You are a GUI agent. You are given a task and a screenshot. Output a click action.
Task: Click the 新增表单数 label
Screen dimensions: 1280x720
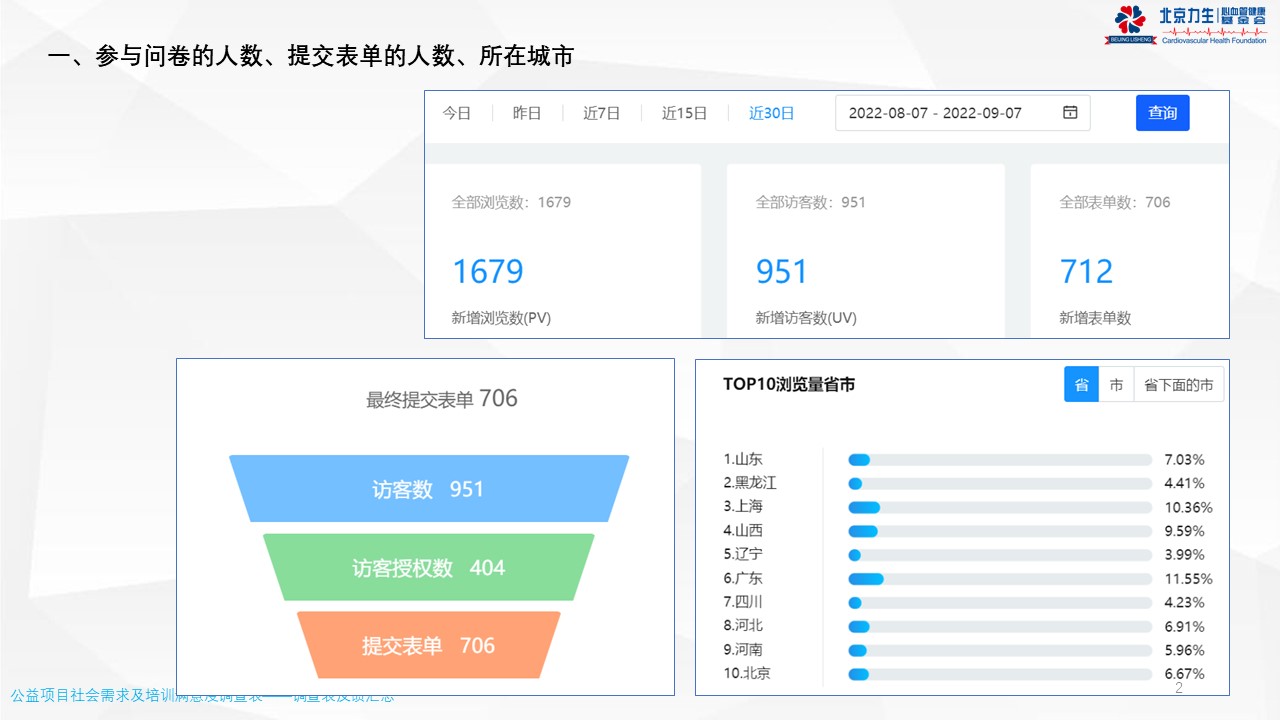click(1095, 318)
